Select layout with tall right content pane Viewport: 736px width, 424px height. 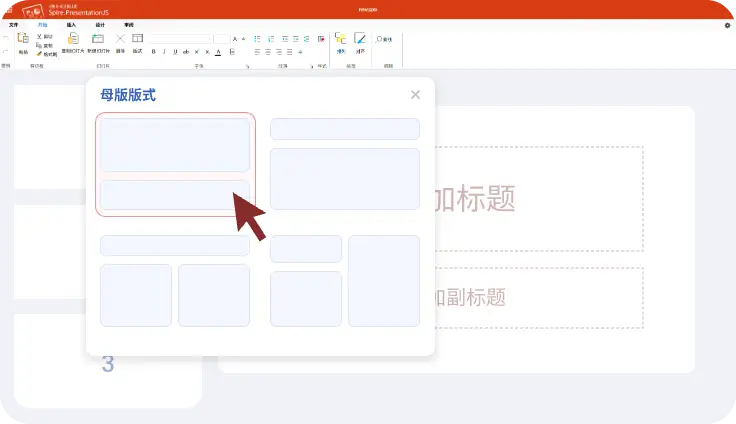[x=345, y=281]
